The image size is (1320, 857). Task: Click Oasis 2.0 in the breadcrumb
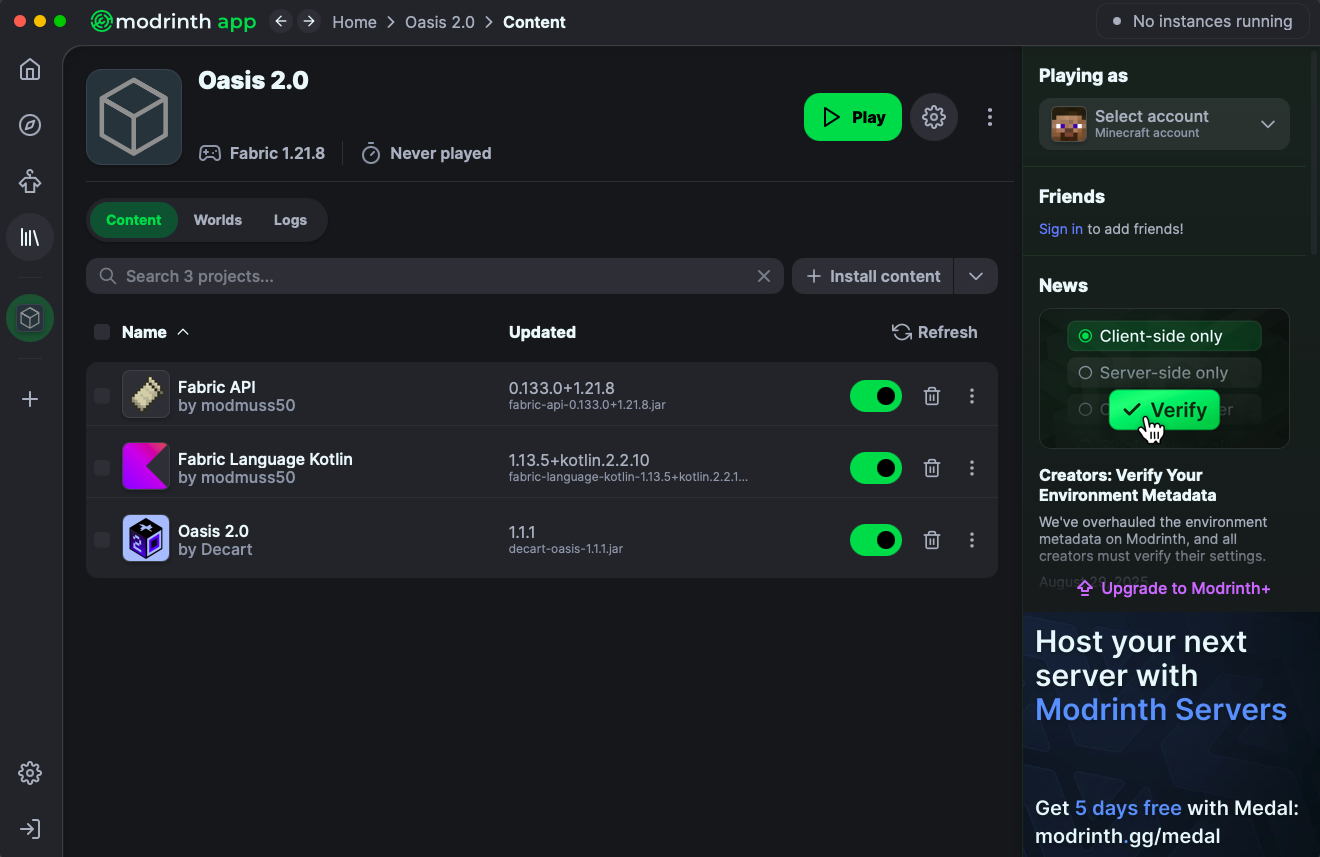click(440, 22)
